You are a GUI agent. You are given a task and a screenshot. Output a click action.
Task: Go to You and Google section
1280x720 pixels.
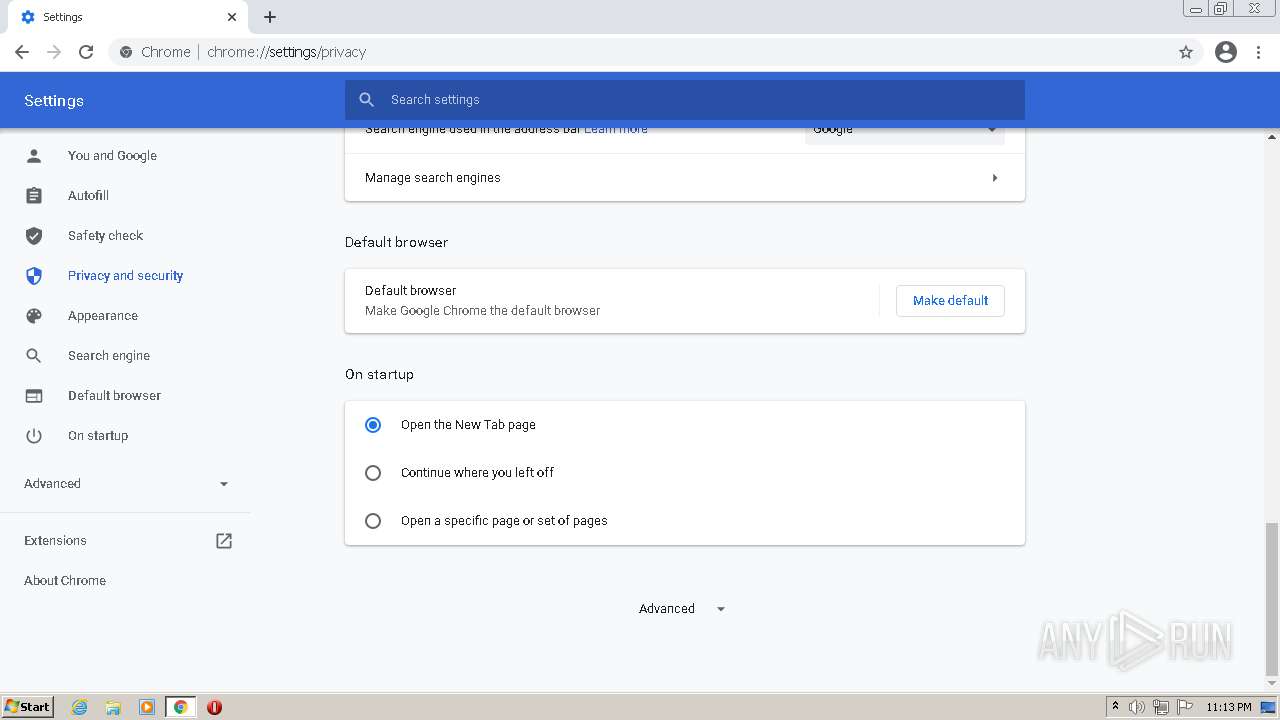pyautogui.click(x=112, y=156)
